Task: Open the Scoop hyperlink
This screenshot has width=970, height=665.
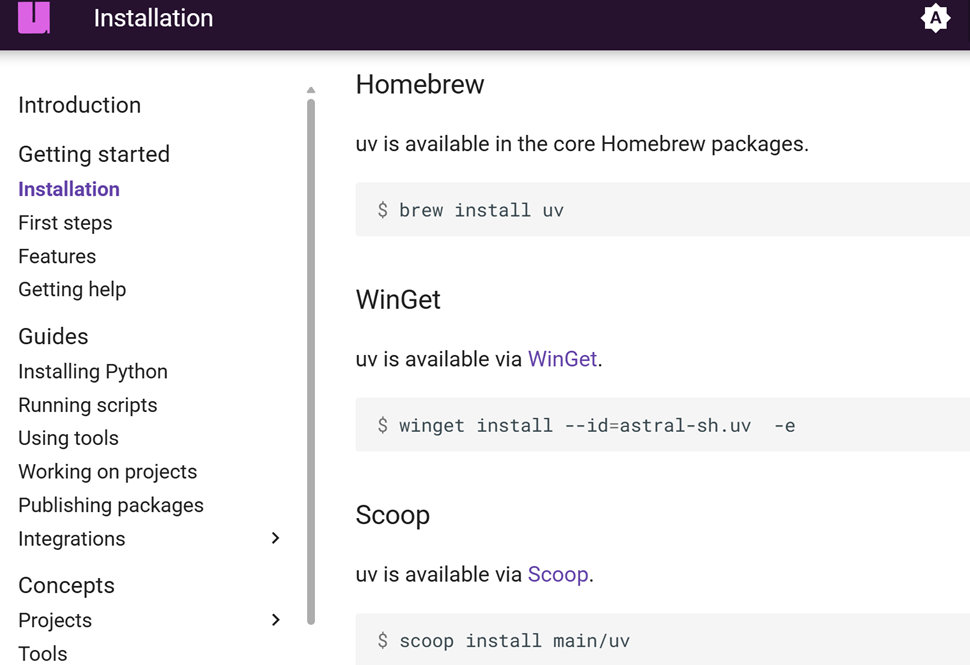Action: point(558,574)
